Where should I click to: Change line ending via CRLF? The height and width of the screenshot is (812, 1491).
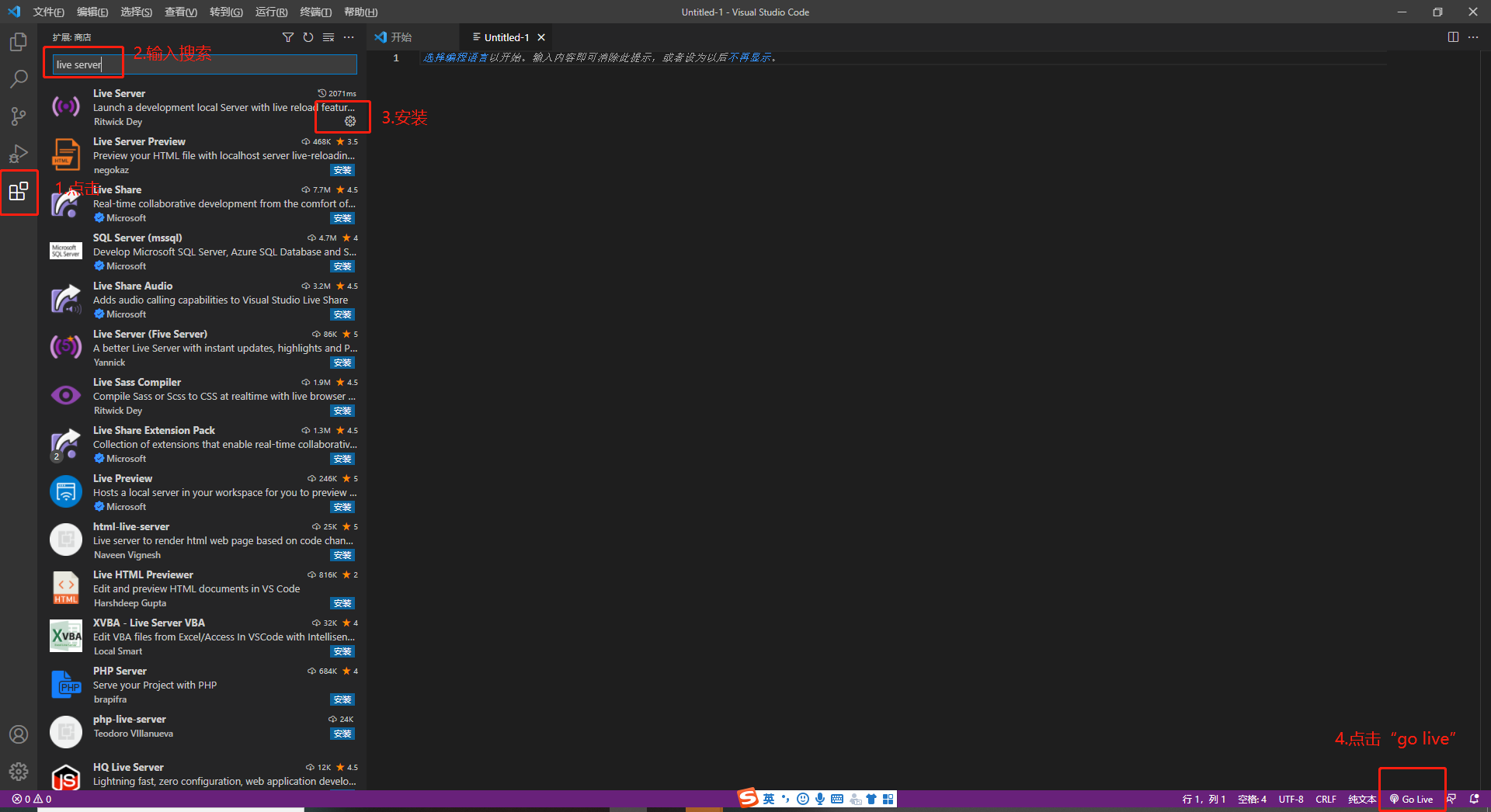pyautogui.click(x=1326, y=799)
